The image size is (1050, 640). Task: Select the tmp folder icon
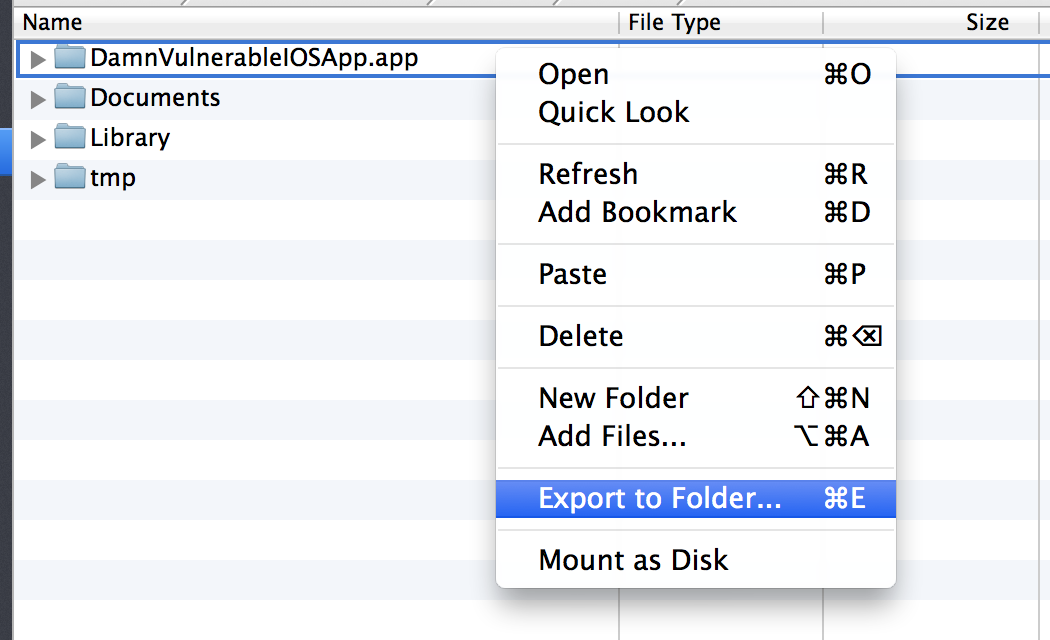70,177
